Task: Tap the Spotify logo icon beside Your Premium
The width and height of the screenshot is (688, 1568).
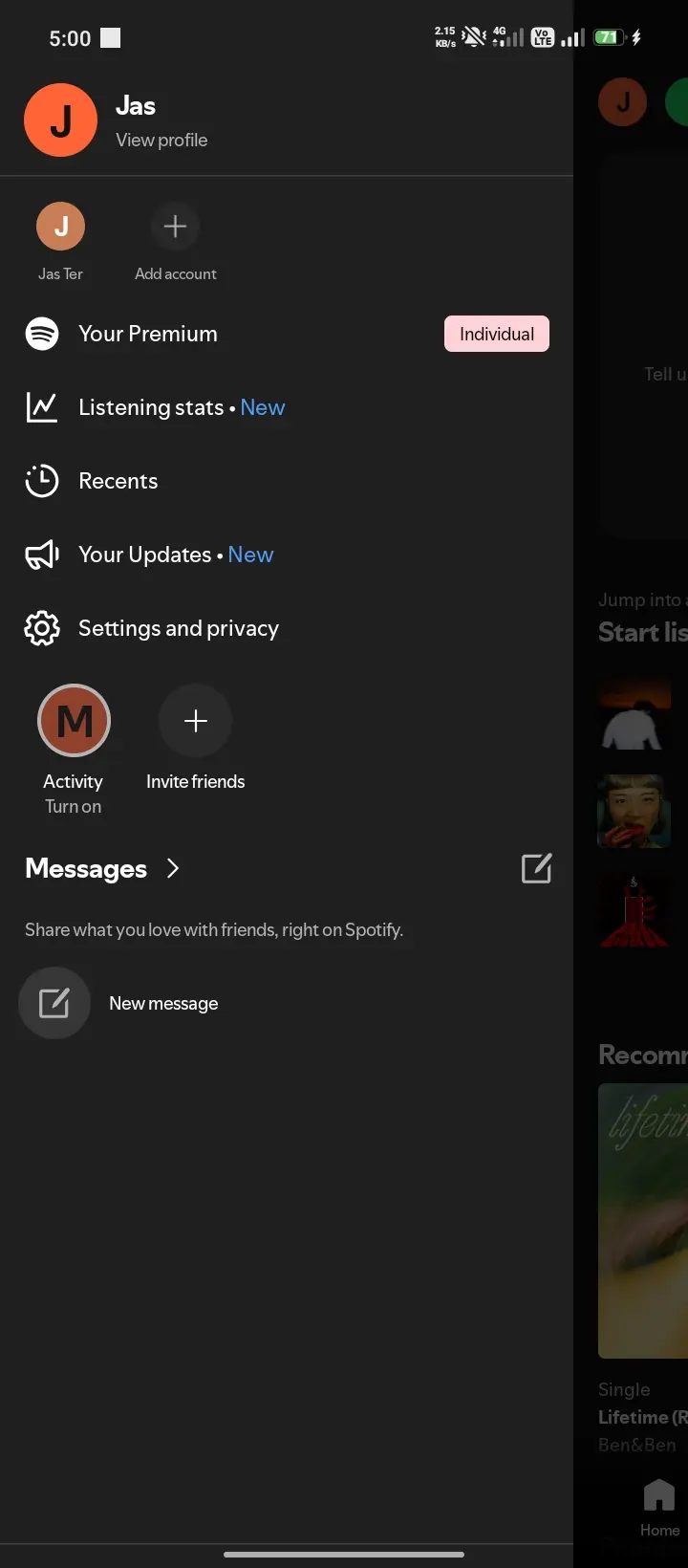Action: pos(42,334)
